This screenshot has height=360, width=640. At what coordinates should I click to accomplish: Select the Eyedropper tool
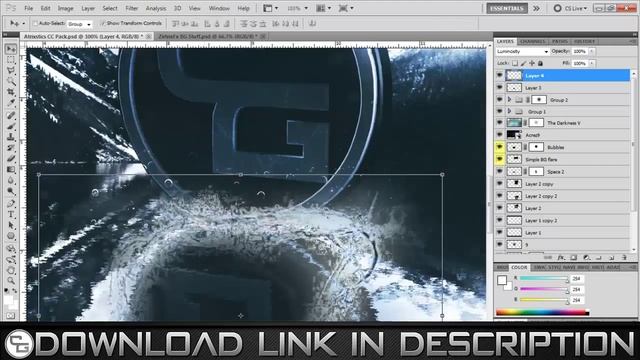(11, 103)
